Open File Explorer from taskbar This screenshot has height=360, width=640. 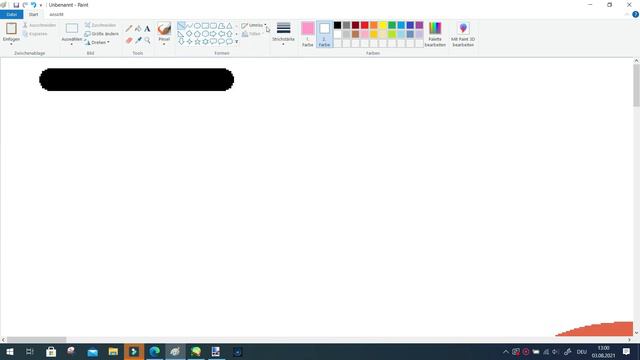(113, 351)
